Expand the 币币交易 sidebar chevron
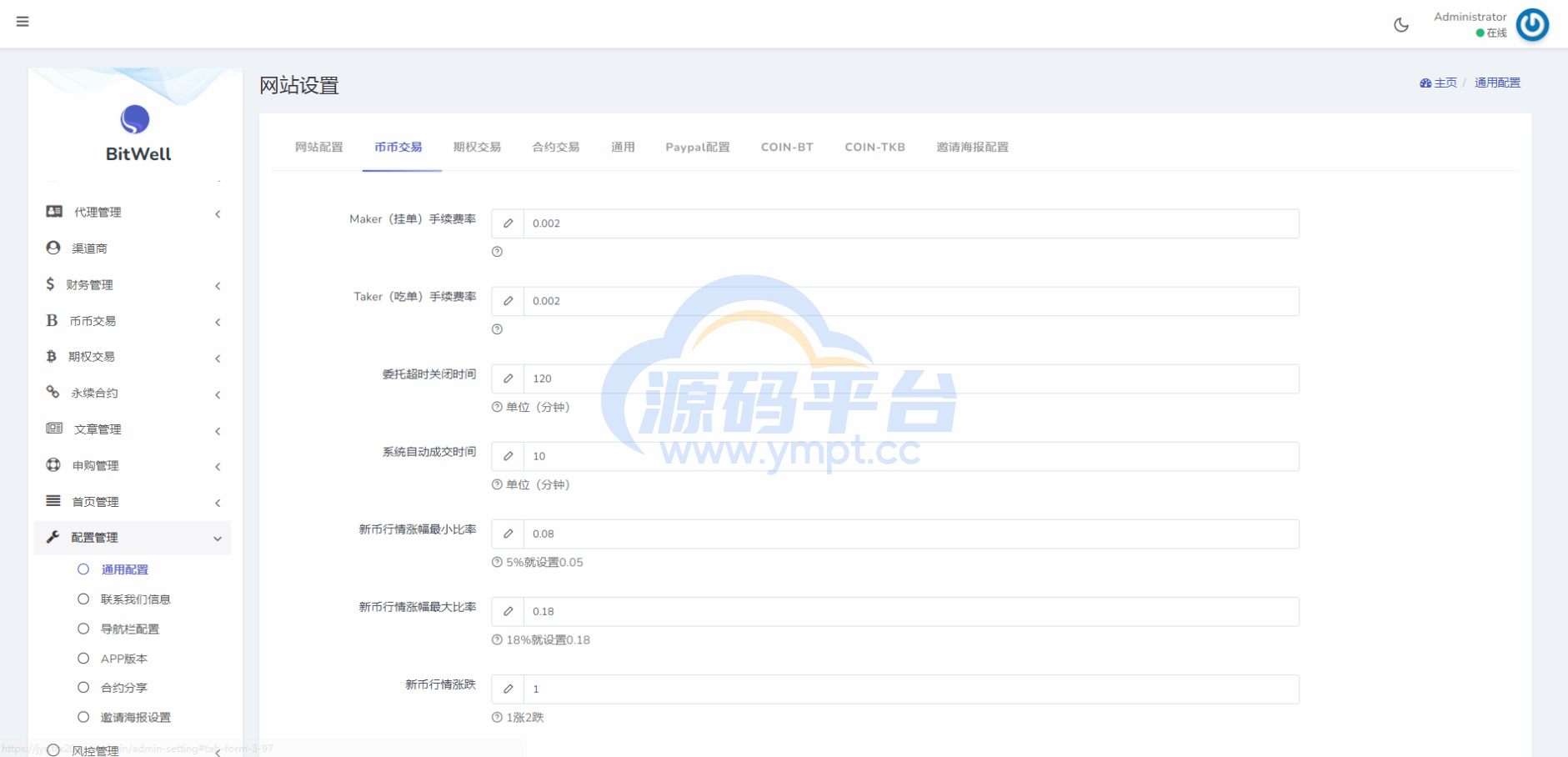 pyautogui.click(x=218, y=322)
